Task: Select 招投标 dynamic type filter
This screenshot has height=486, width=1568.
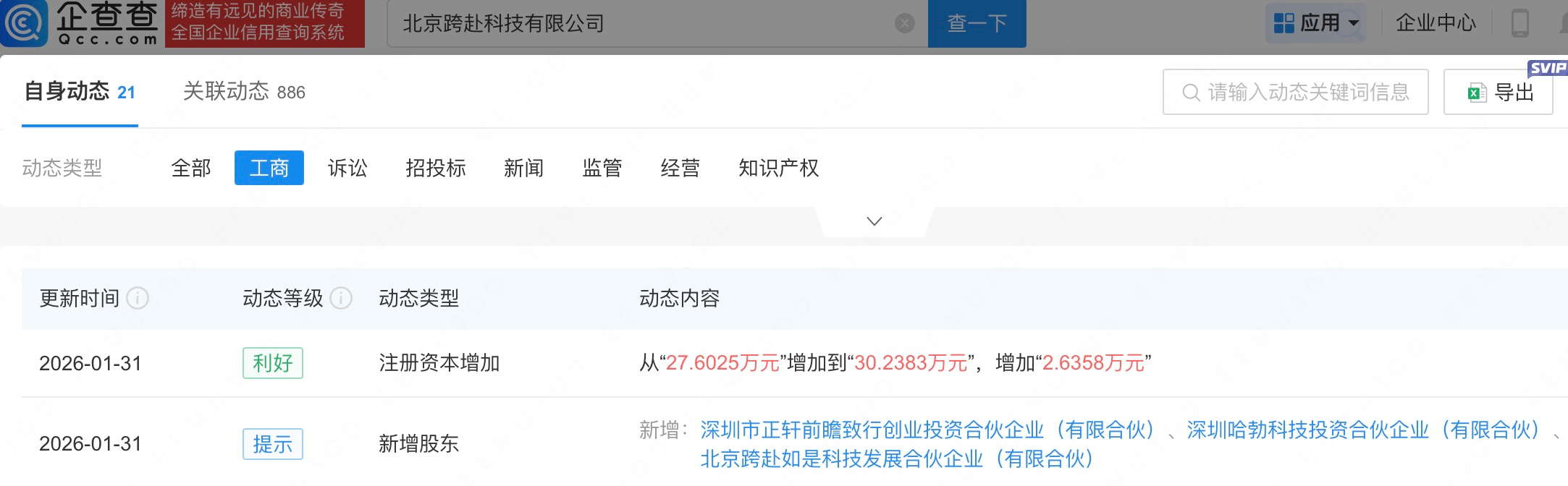Action: (x=436, y=169)
